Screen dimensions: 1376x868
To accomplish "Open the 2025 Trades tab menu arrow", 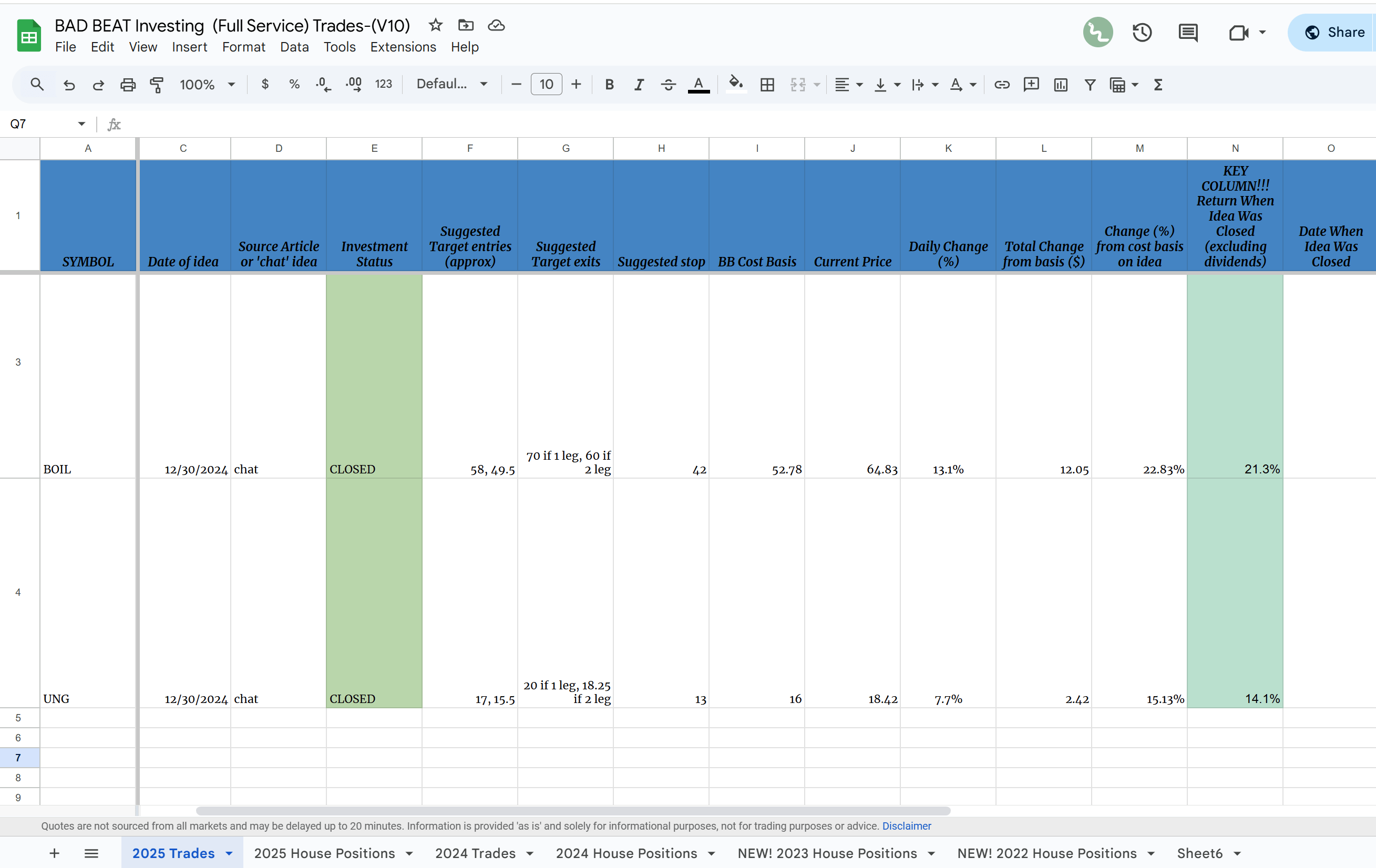I will [229, 853].
